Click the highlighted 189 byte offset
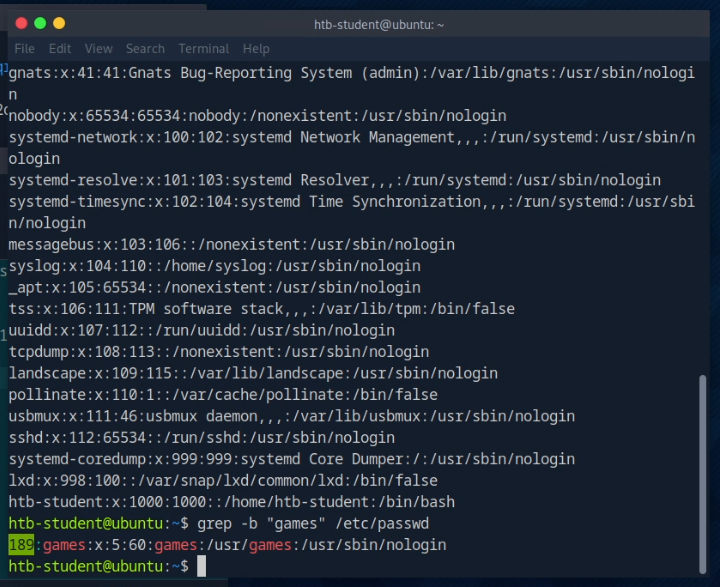Viewport: 720px width, 587px height. click(21, 545)
